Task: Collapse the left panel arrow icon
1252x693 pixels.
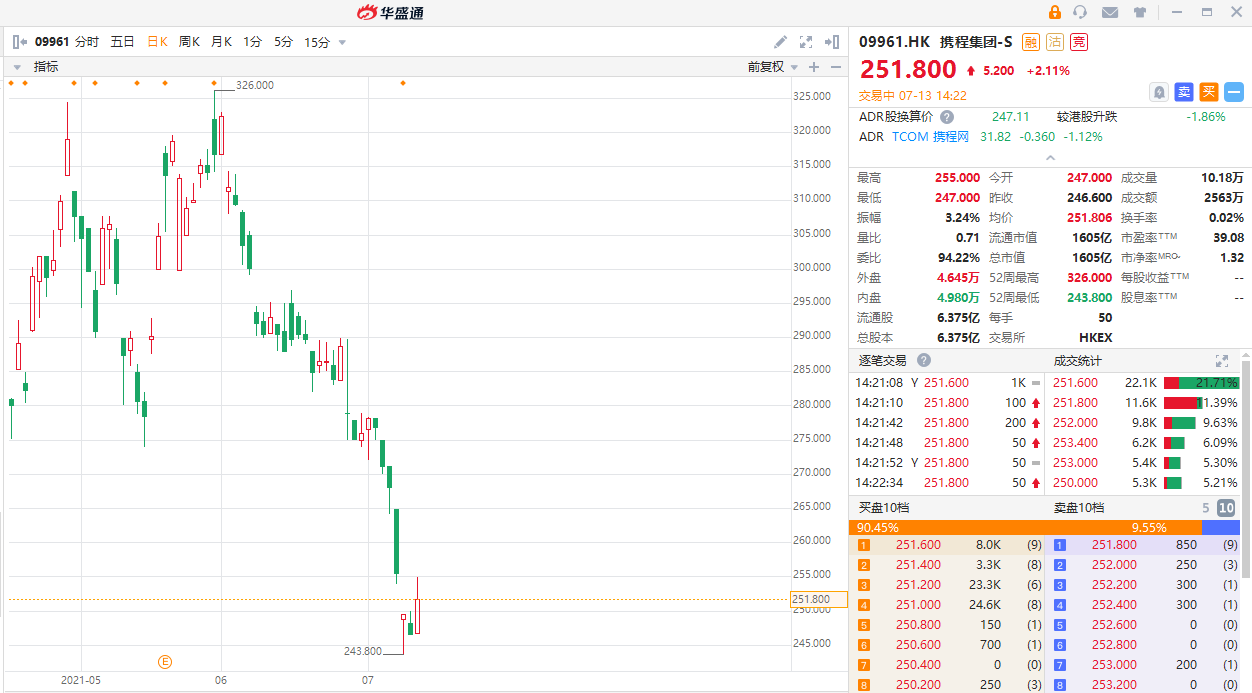Action: tap(19, 42)
